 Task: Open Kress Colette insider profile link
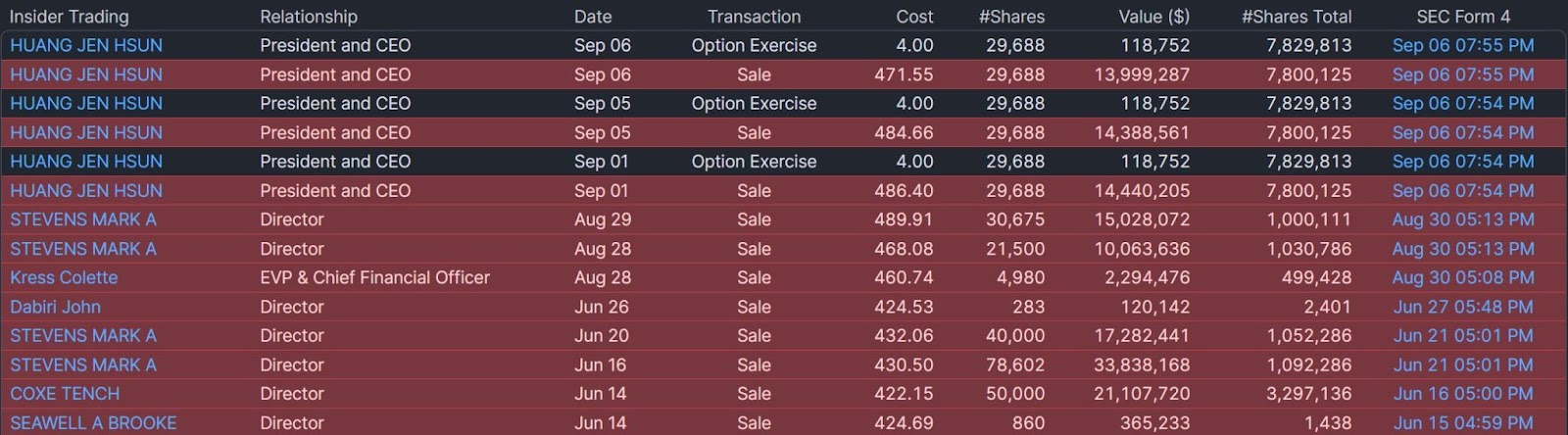(64, 277)
